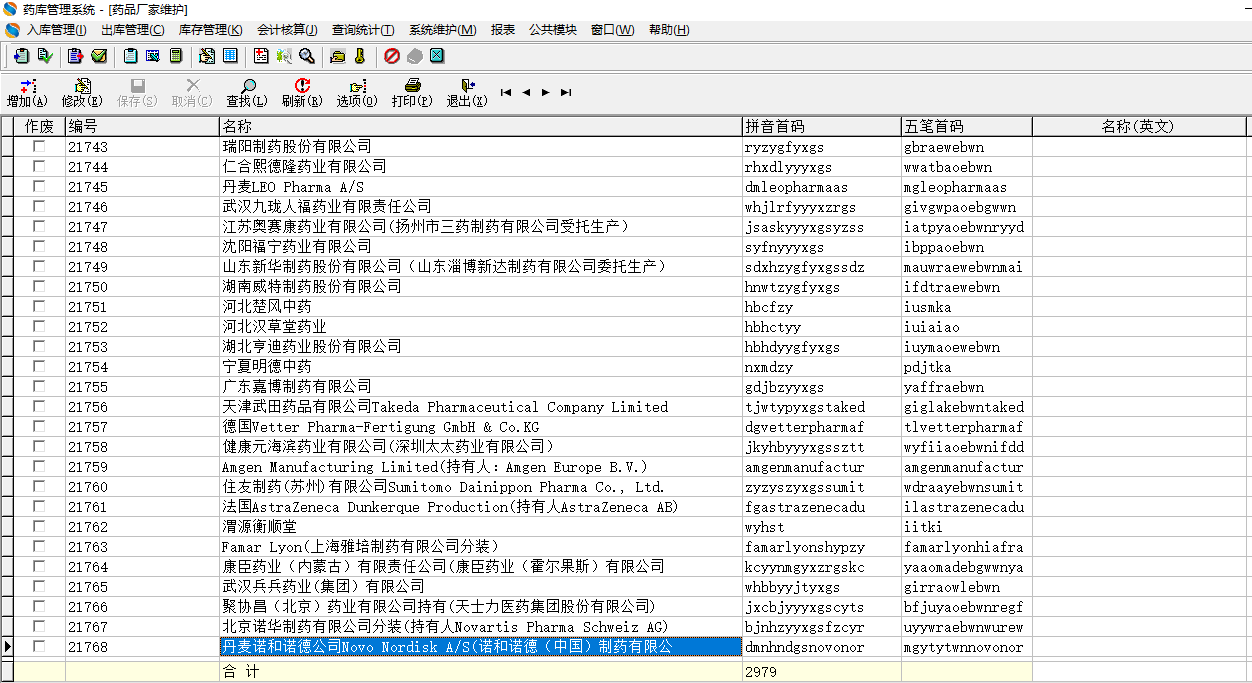Open the 系统维护(M) menu
Image resolution: width=1252 pixels, height=683 pixels.
(442, 30)
